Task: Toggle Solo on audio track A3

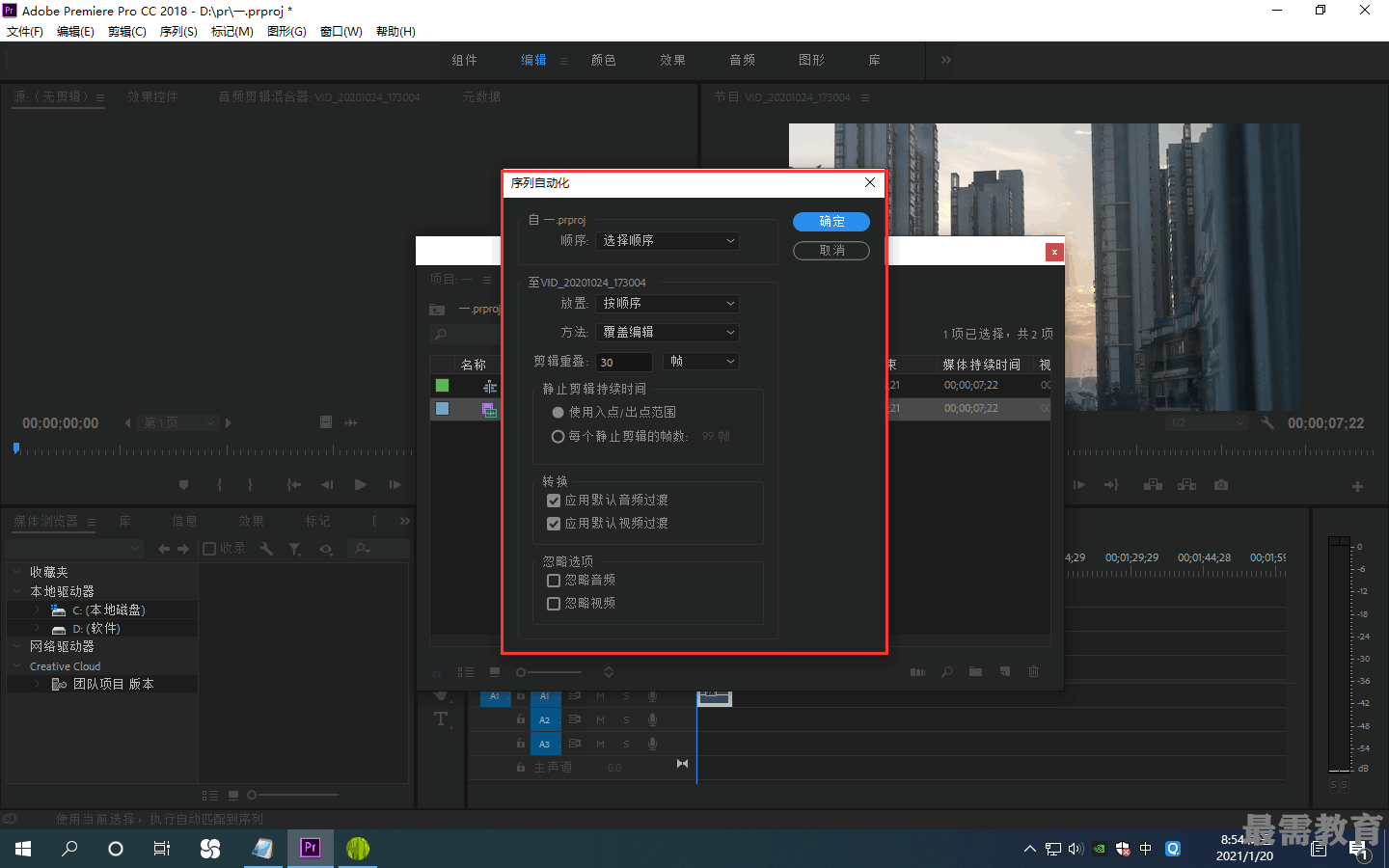Action: [x=626, y=744]
